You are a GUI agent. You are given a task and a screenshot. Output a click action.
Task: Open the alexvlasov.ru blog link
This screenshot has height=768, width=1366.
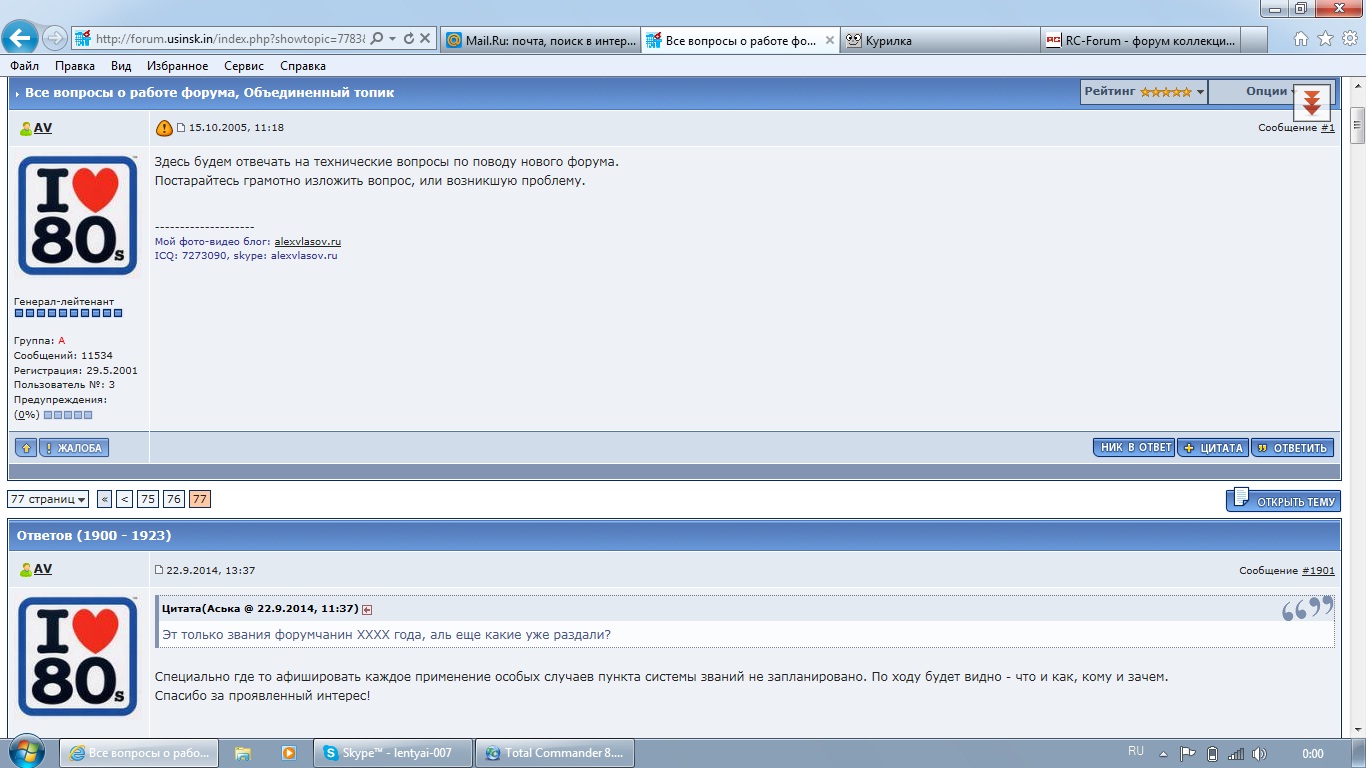click(307, 242)
